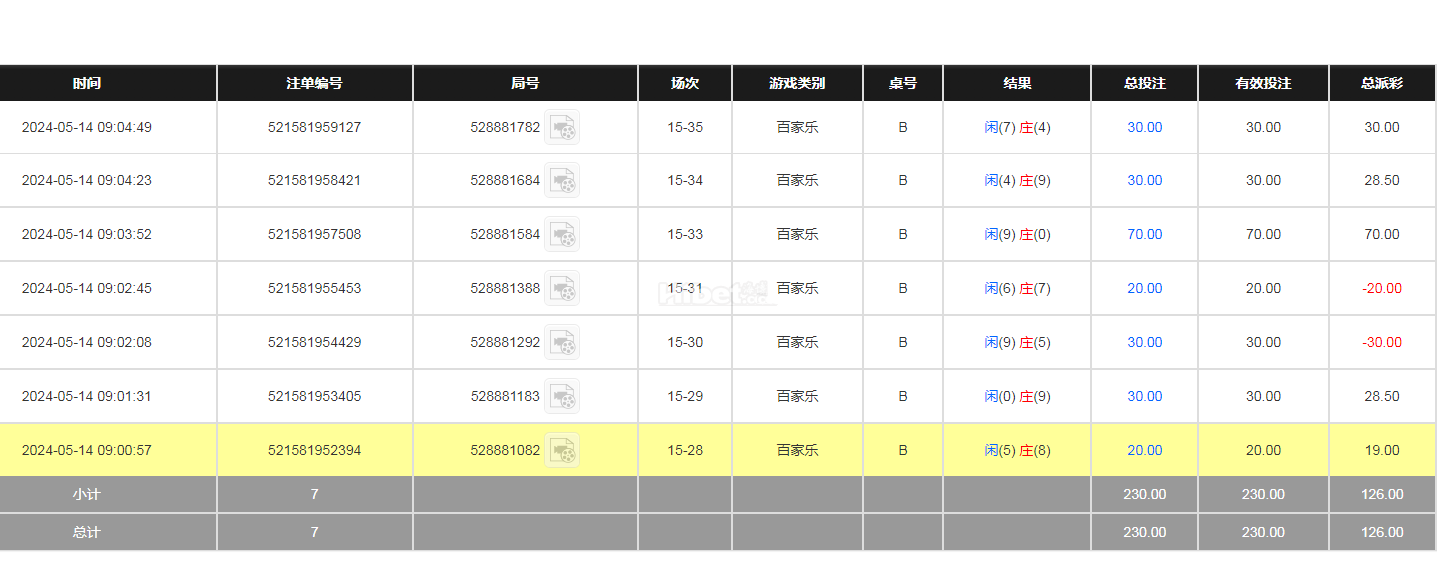The image size is (1437, 587).
Task: Open video replay icon for round 528881082
Action: pyautogui.click(x=562, y=450)
